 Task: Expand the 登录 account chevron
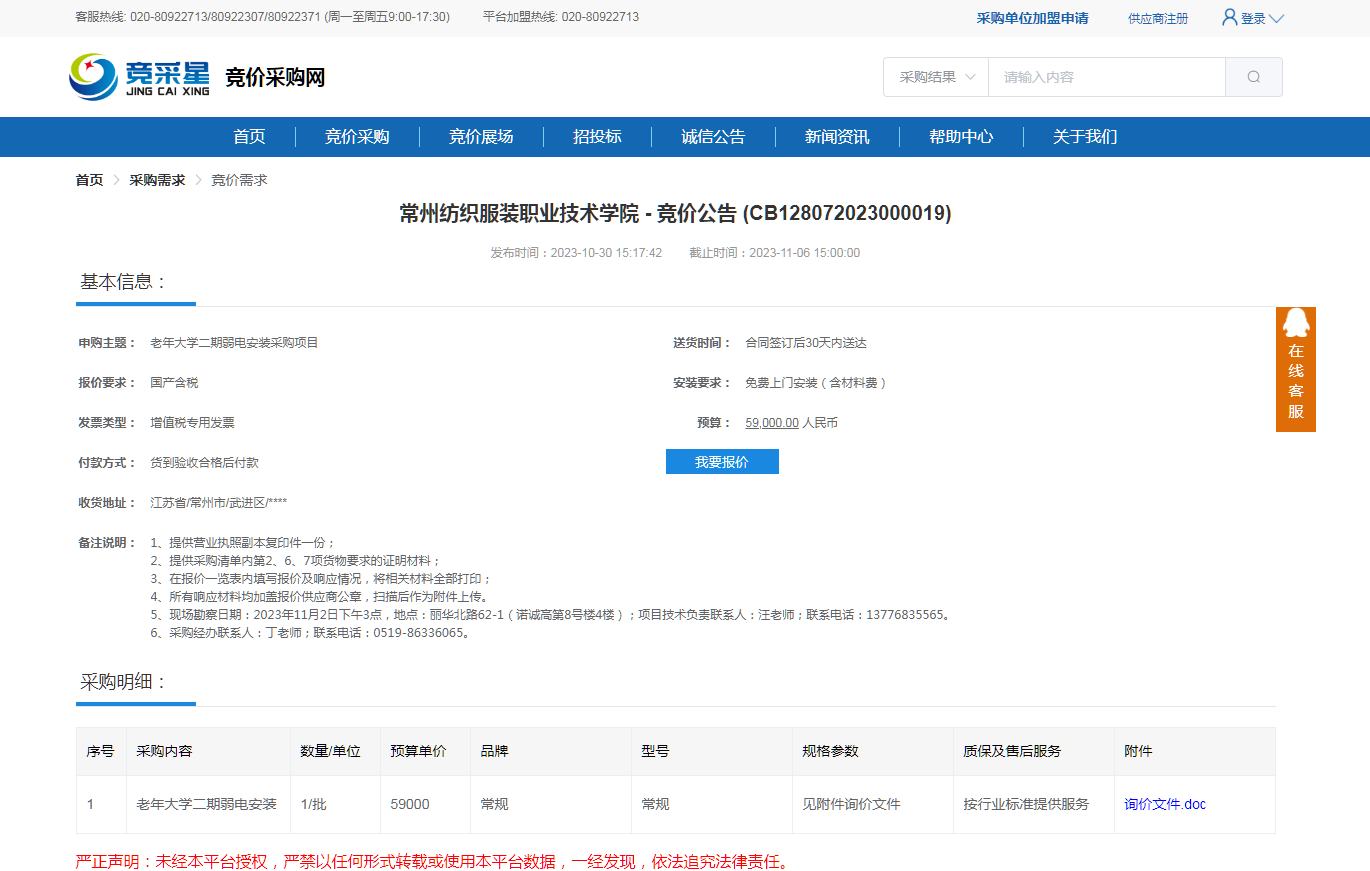[x=1276, y=18]
